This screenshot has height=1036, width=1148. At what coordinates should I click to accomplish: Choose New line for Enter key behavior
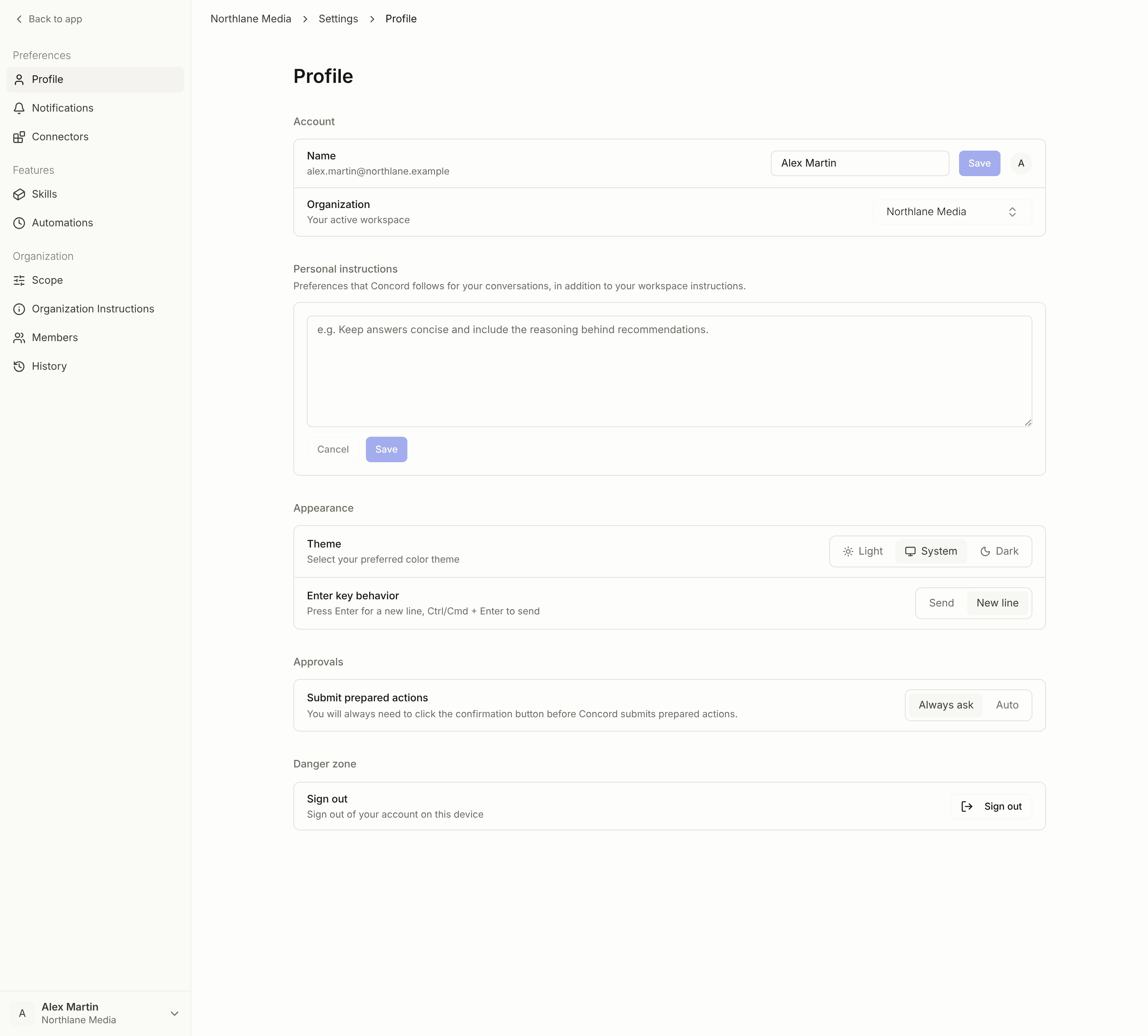[998, 603]
